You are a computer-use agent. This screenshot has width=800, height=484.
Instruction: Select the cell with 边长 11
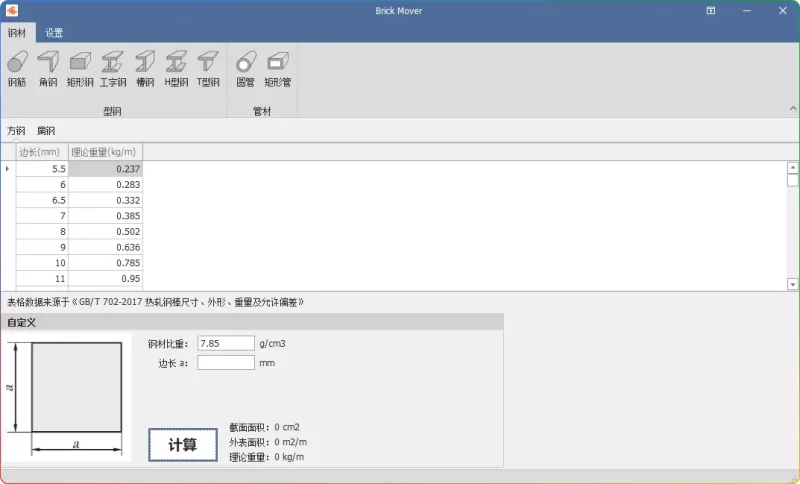point(42,278)
